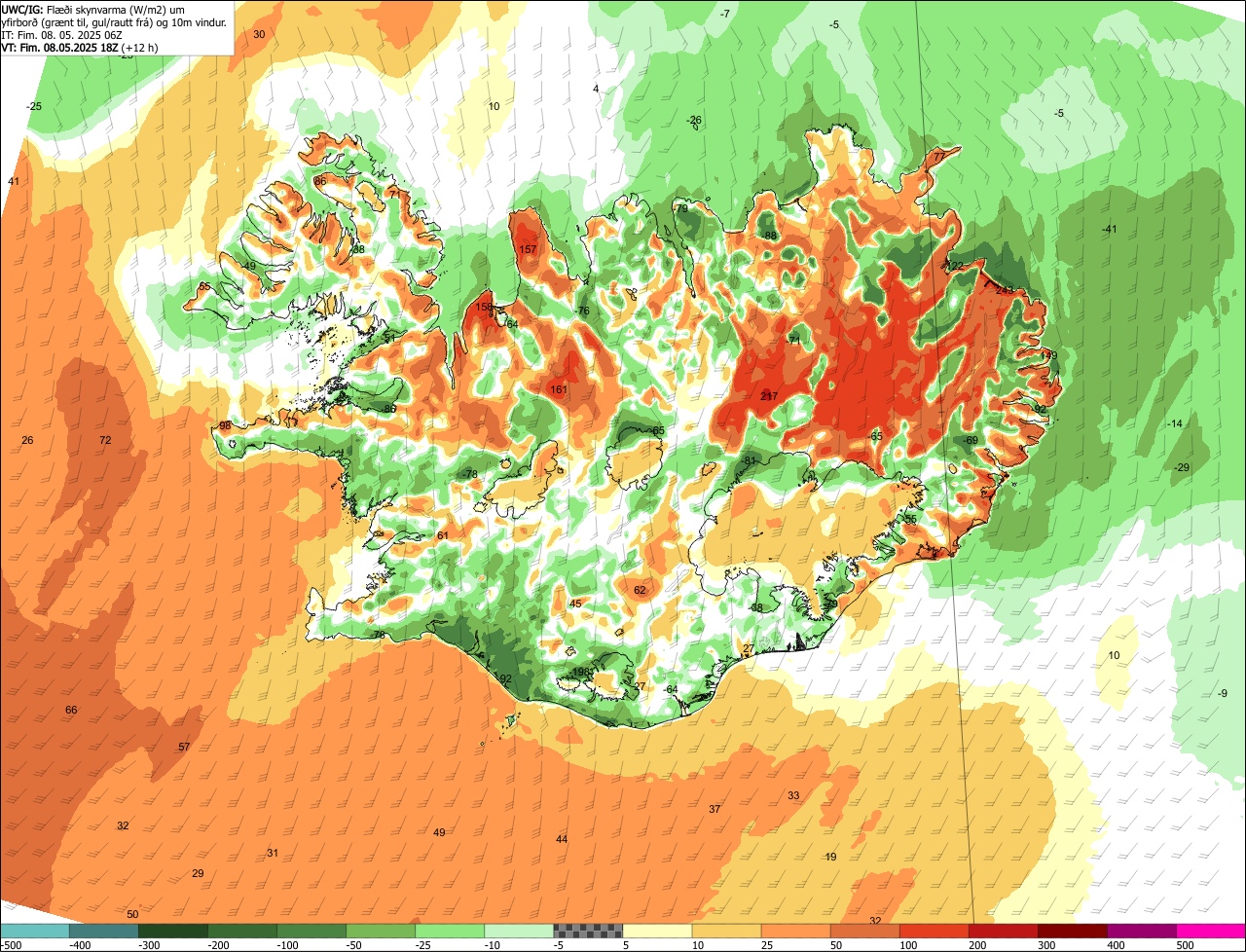The width and height of the screenshot is (1246, 952).
Task: Click the ocean value '-29' on the east side
Action: pyautogui.click(x=1182, y=468)
